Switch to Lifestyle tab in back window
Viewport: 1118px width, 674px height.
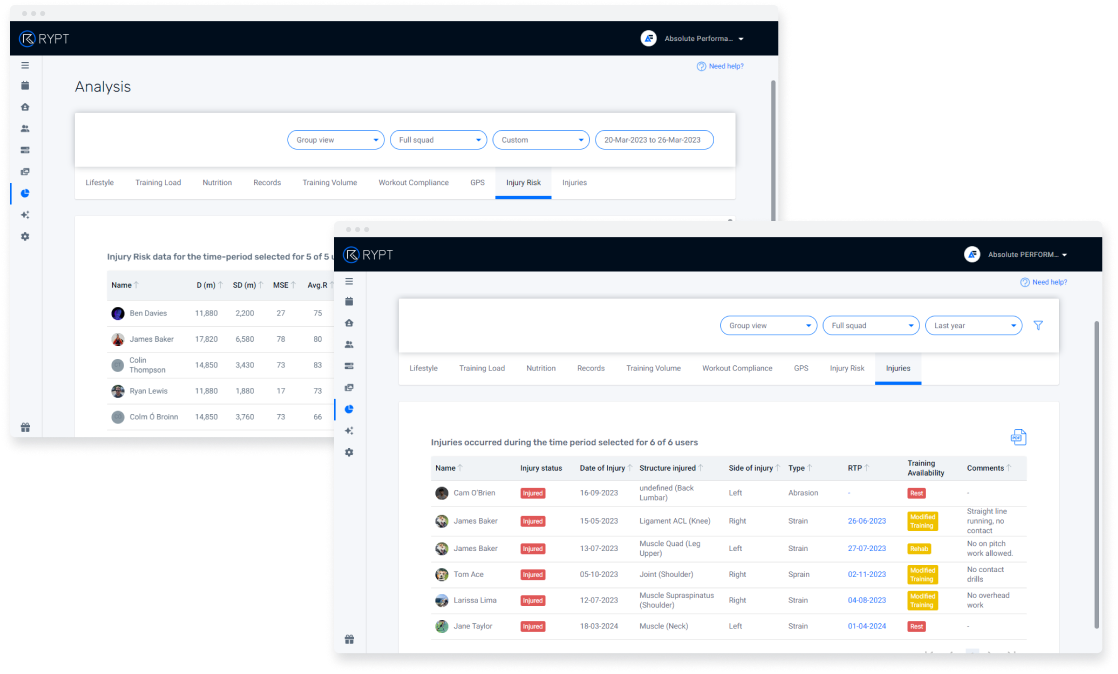[x=99, y=183]
